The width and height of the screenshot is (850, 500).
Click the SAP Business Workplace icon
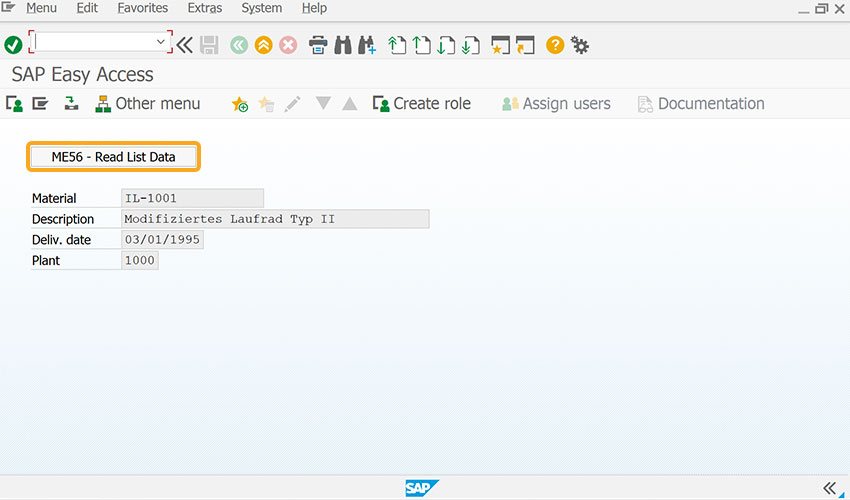(x=71, y=103)
